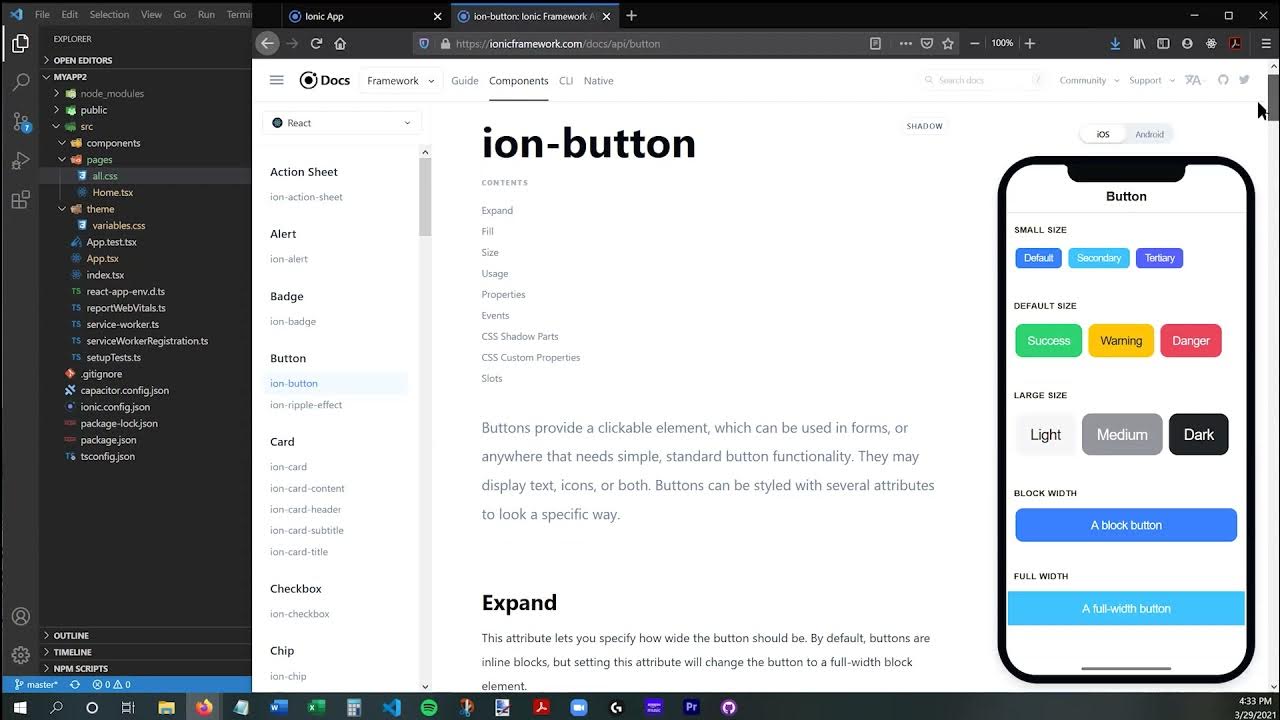Open the Extensions view in VS Code

[x=20, y=199]
